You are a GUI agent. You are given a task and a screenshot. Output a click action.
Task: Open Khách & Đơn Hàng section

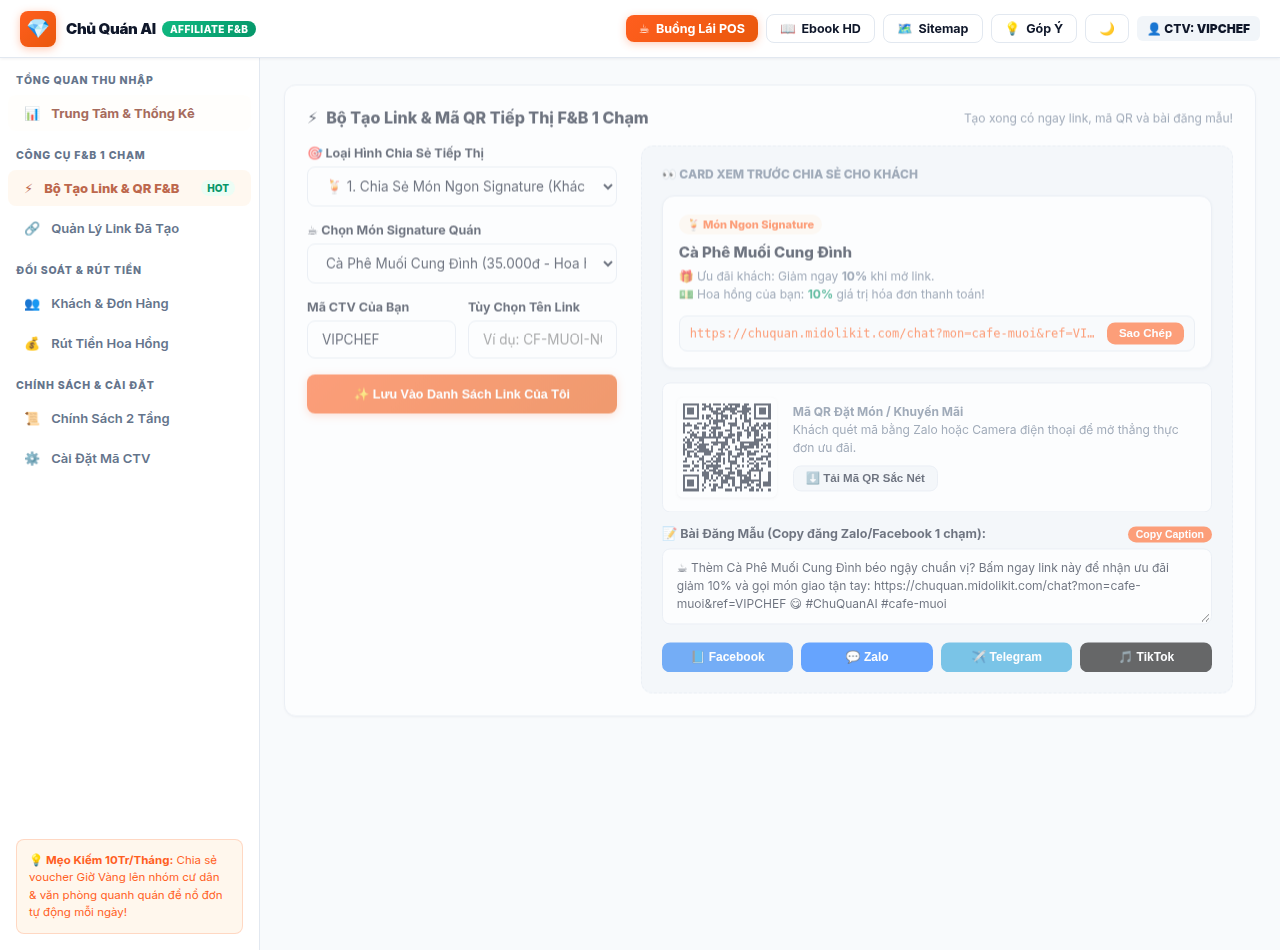(129, 304)
